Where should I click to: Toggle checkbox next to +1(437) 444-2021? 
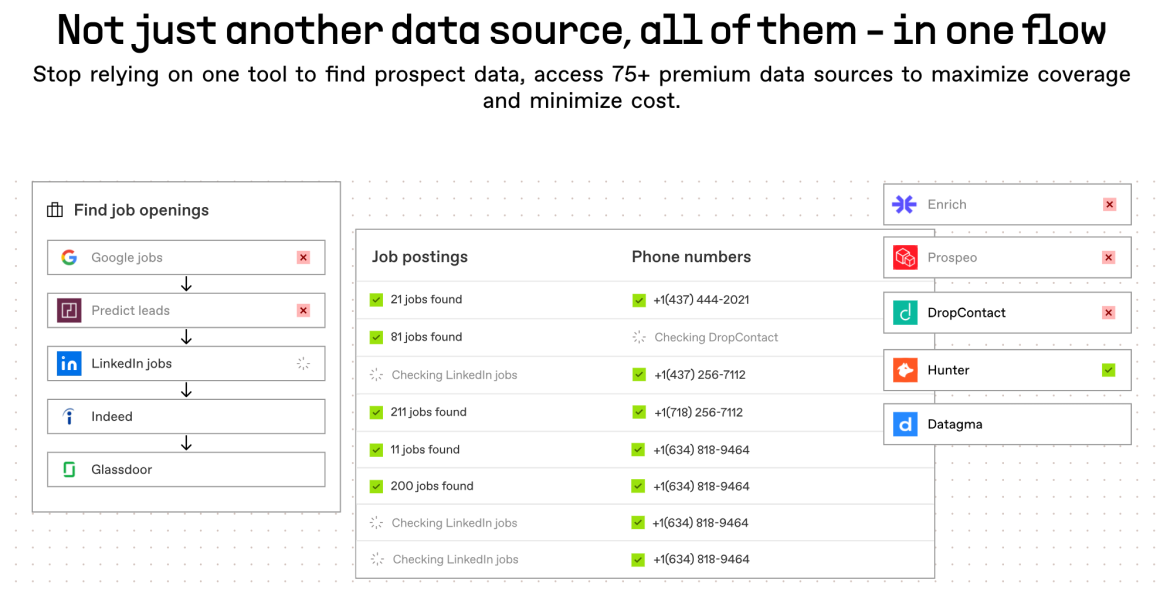[x=639, y=300]
